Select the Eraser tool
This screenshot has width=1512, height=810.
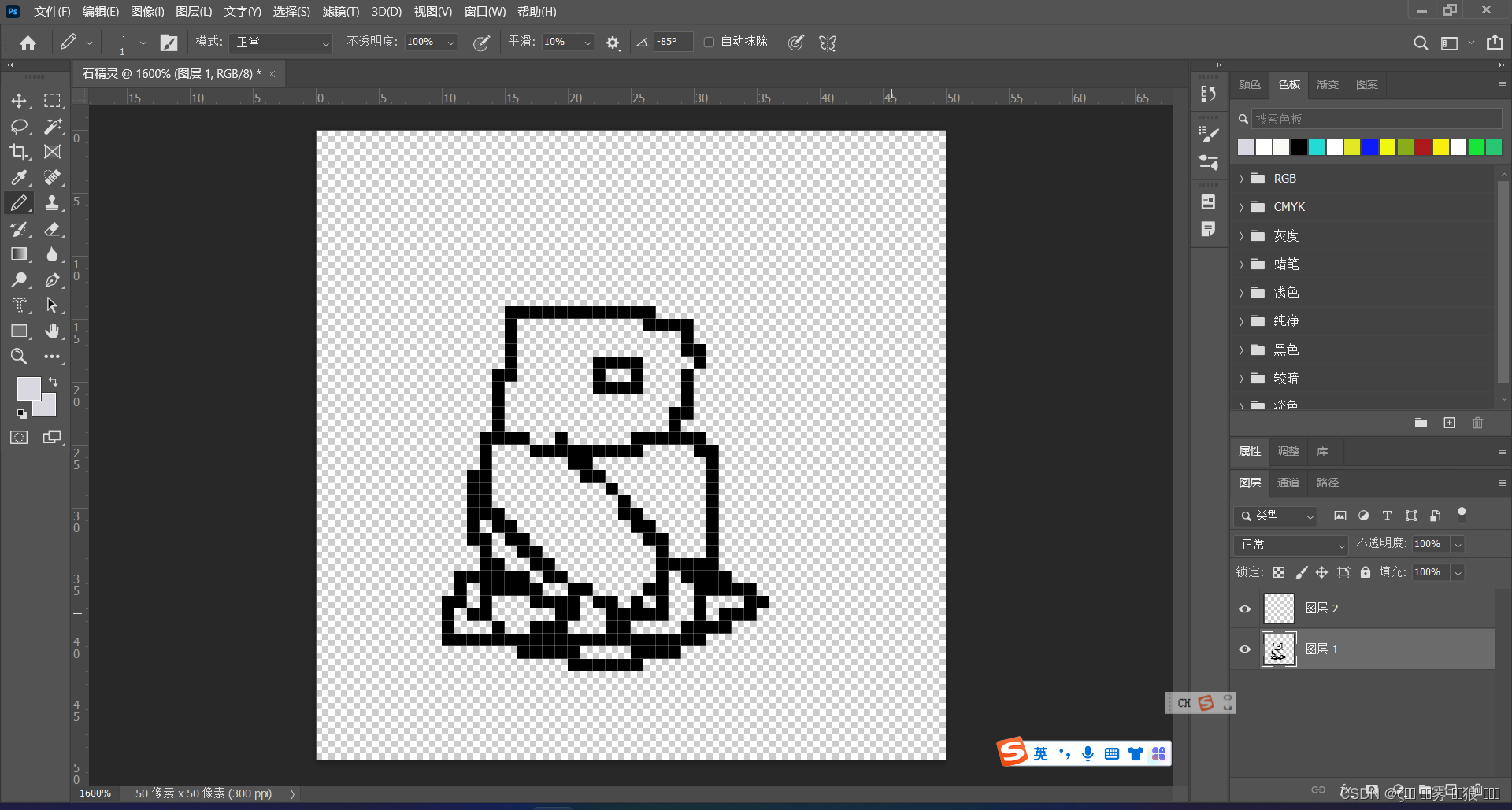coord(52,229)
